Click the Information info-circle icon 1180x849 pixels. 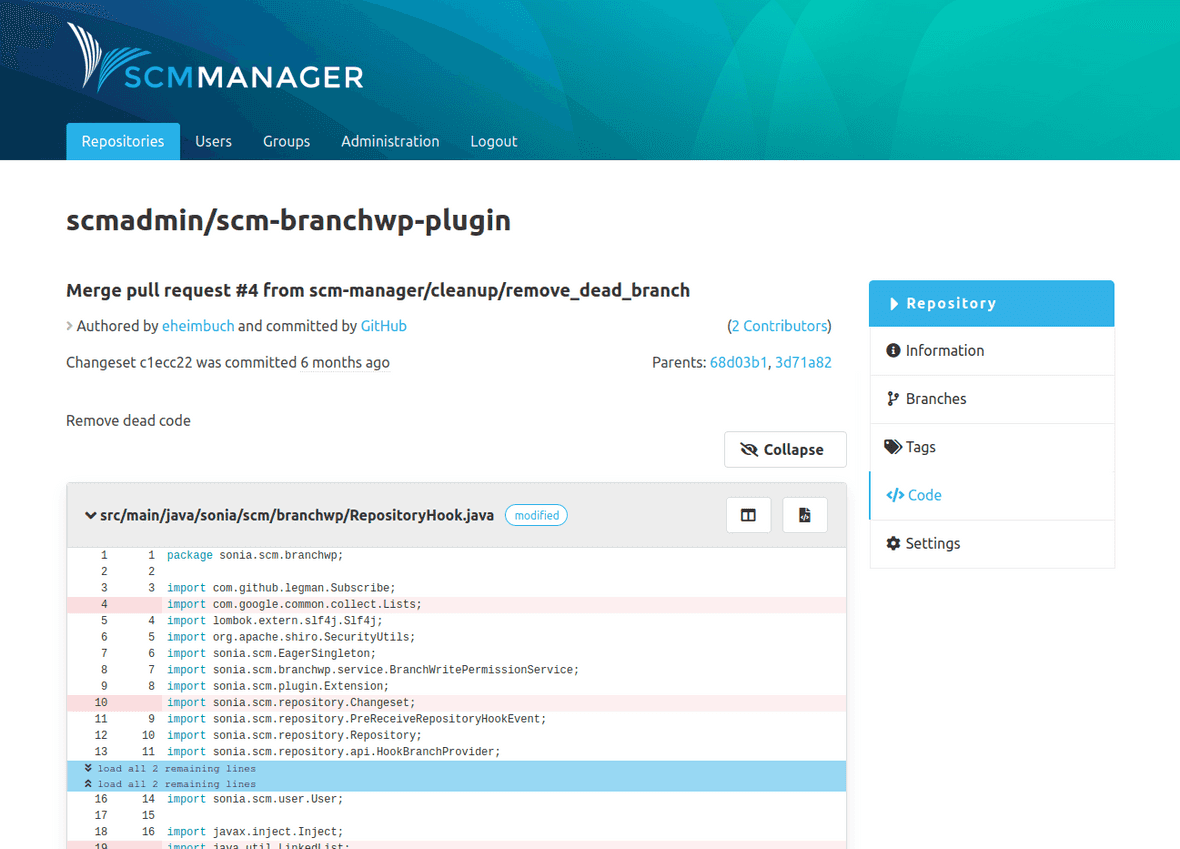(x=893, y=350)
